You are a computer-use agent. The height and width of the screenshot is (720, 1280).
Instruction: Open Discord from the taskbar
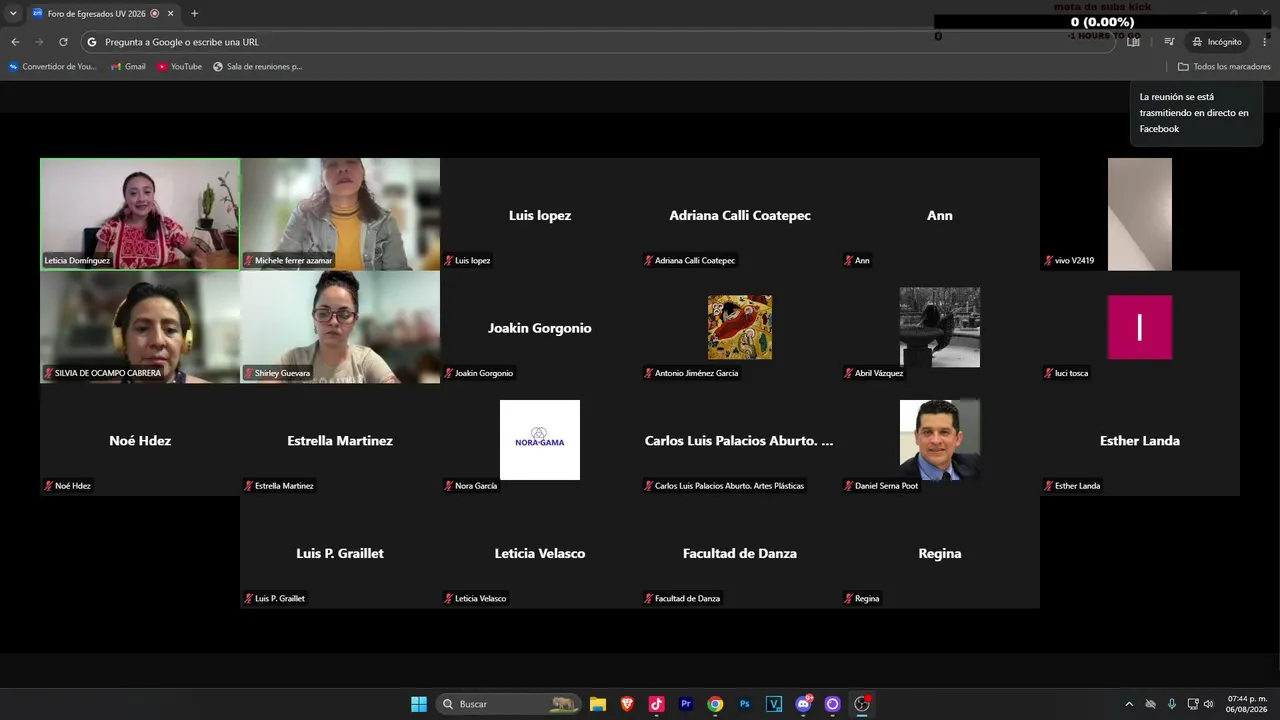click(x=803, y=704)
